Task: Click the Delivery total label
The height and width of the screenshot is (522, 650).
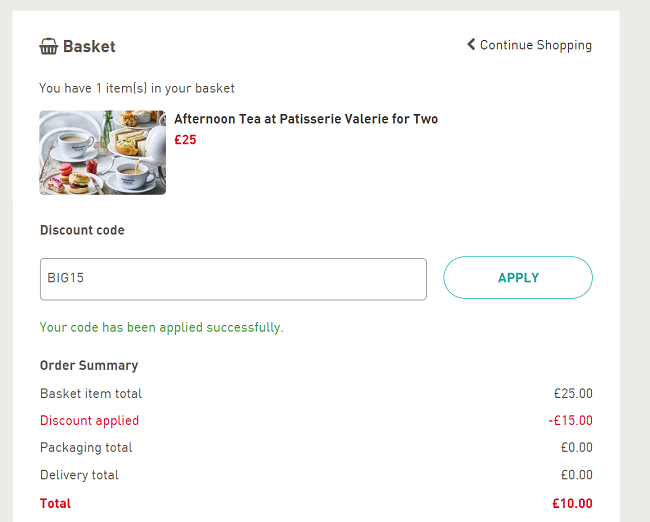Action: click(79, 475)
